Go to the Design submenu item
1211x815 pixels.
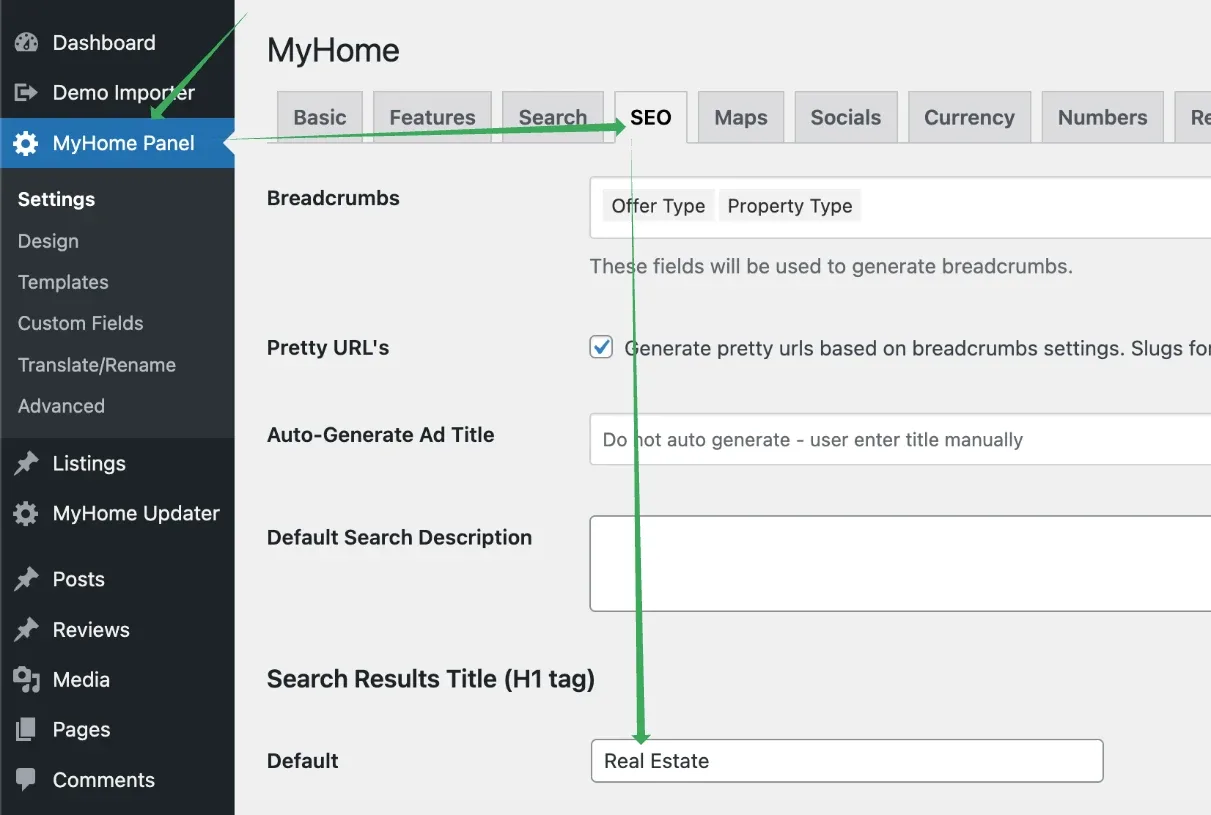[48, 241]
